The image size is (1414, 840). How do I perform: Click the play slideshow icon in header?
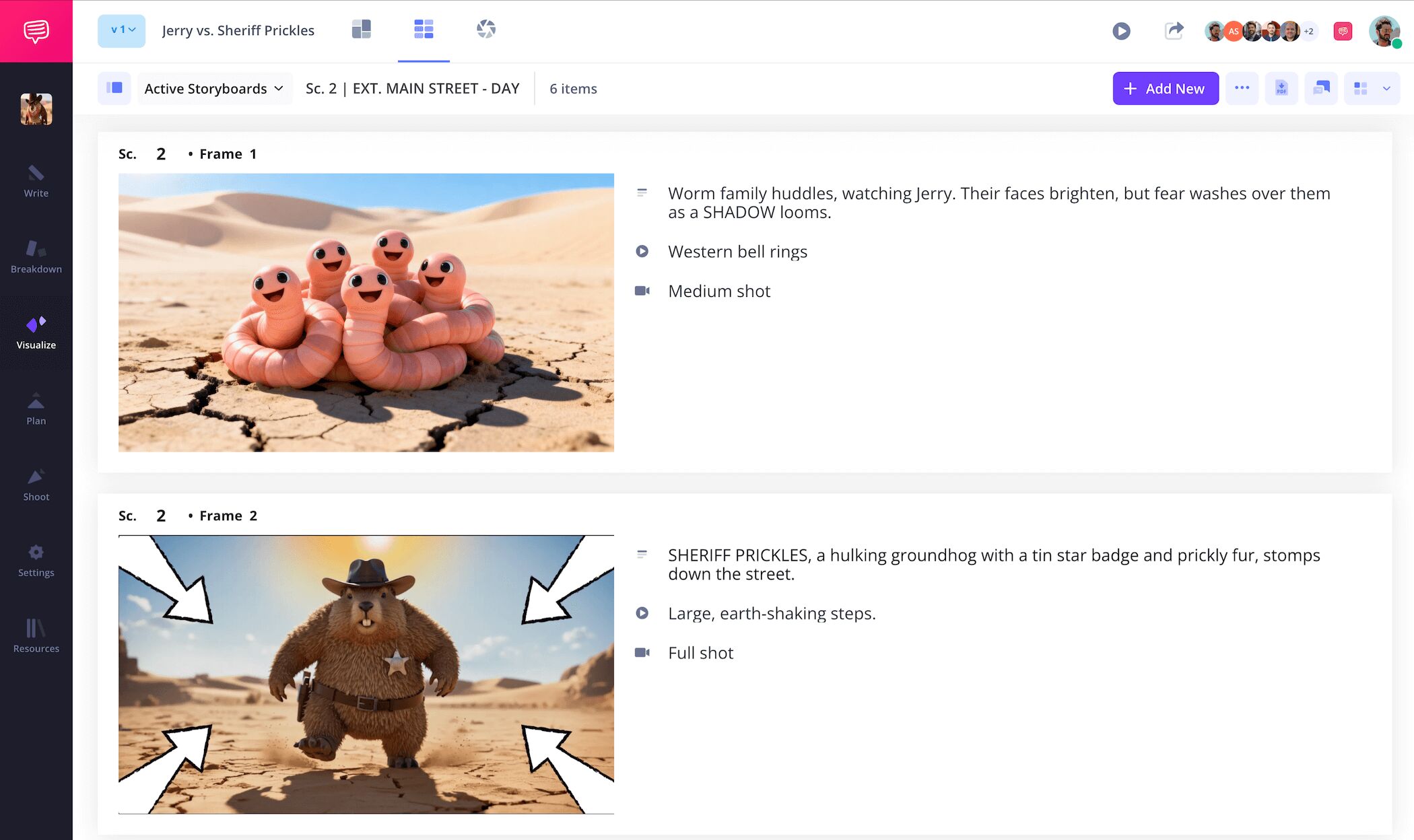coord(1121,31)
